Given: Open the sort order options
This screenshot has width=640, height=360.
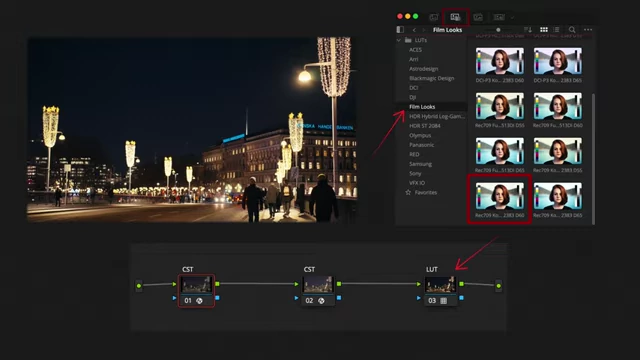Looking at the screenshot, I should click(528, 30).
